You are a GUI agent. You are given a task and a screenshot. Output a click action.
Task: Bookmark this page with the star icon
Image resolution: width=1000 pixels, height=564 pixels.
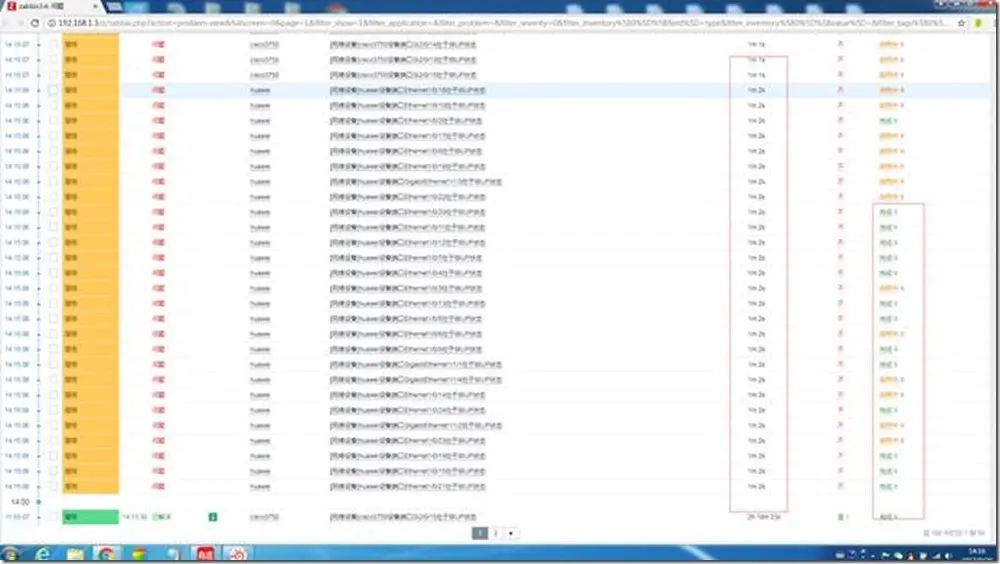pyautogui.click(x=961, y=23)
